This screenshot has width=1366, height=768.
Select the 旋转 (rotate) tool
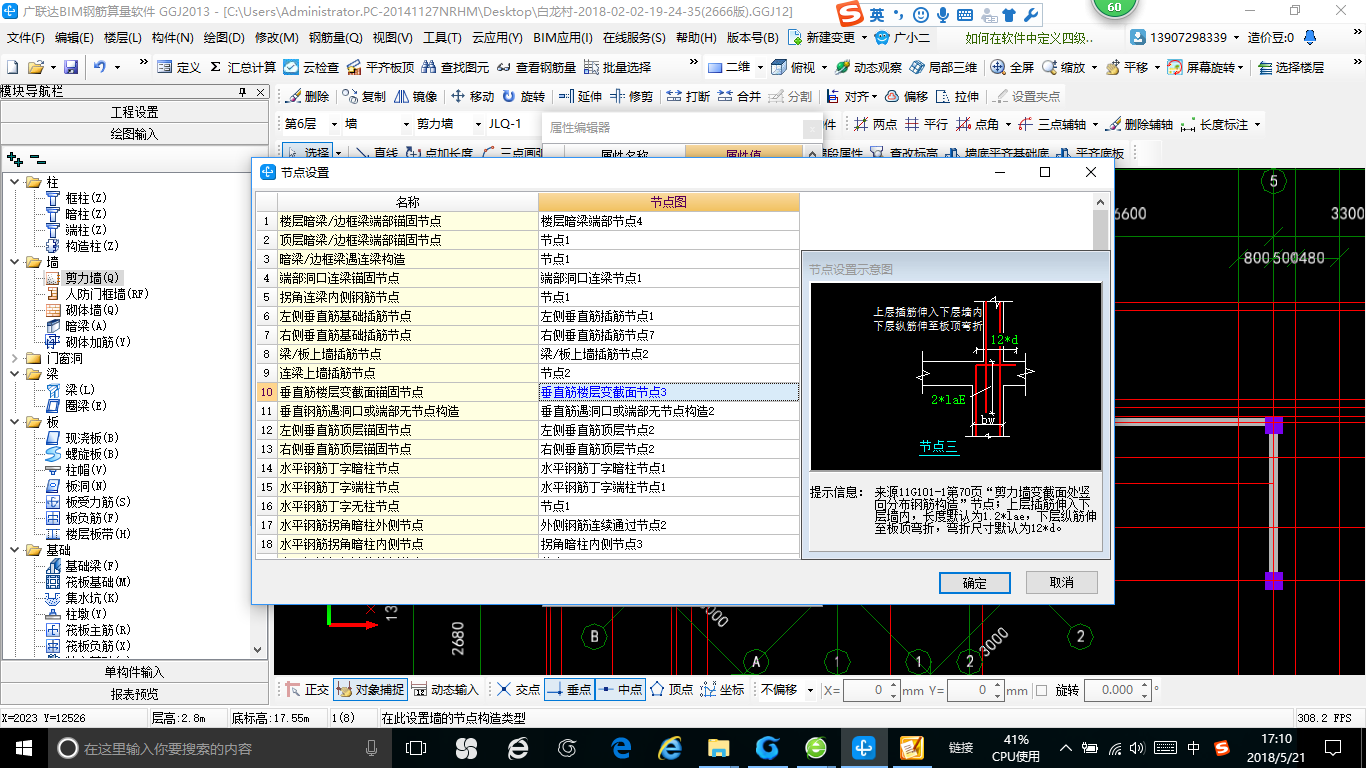click(523, 97)
